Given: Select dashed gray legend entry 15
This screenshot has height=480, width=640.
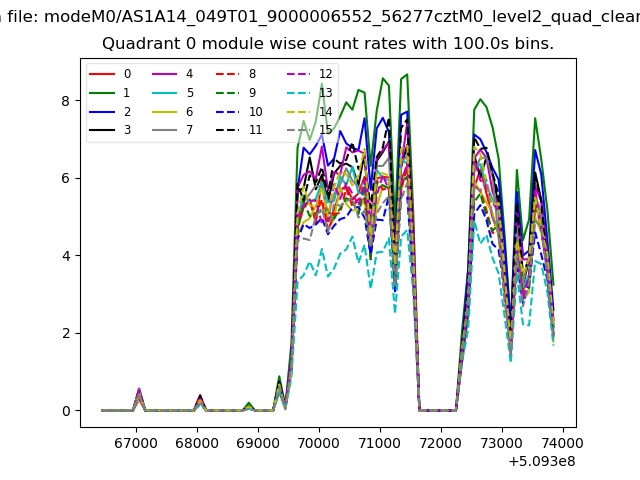Looking at the screenshot, I should (x=297, y=130).
